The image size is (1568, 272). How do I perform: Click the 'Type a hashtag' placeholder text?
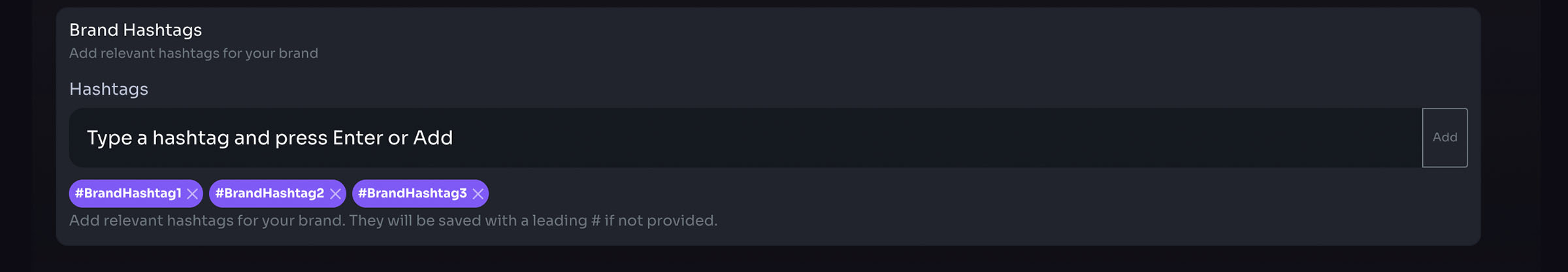coord(269,137)
